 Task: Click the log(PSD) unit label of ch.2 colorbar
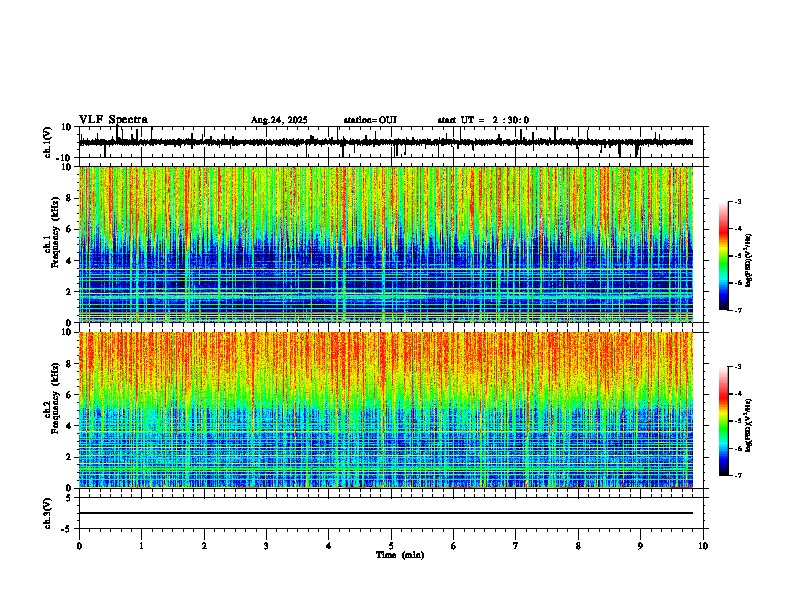749,425
